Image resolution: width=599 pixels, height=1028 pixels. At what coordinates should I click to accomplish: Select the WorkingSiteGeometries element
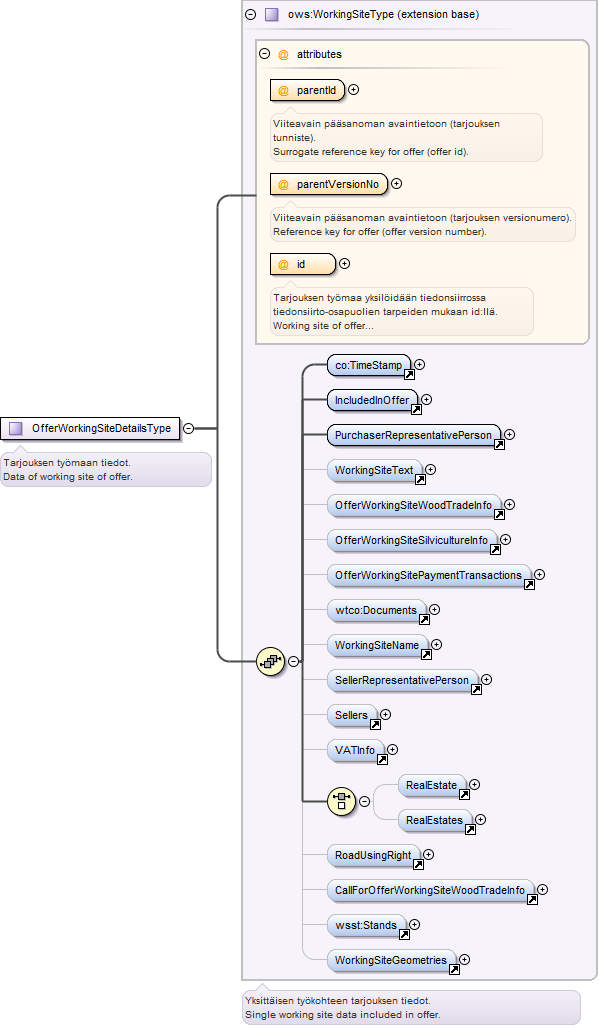click(x=391, y=960)
